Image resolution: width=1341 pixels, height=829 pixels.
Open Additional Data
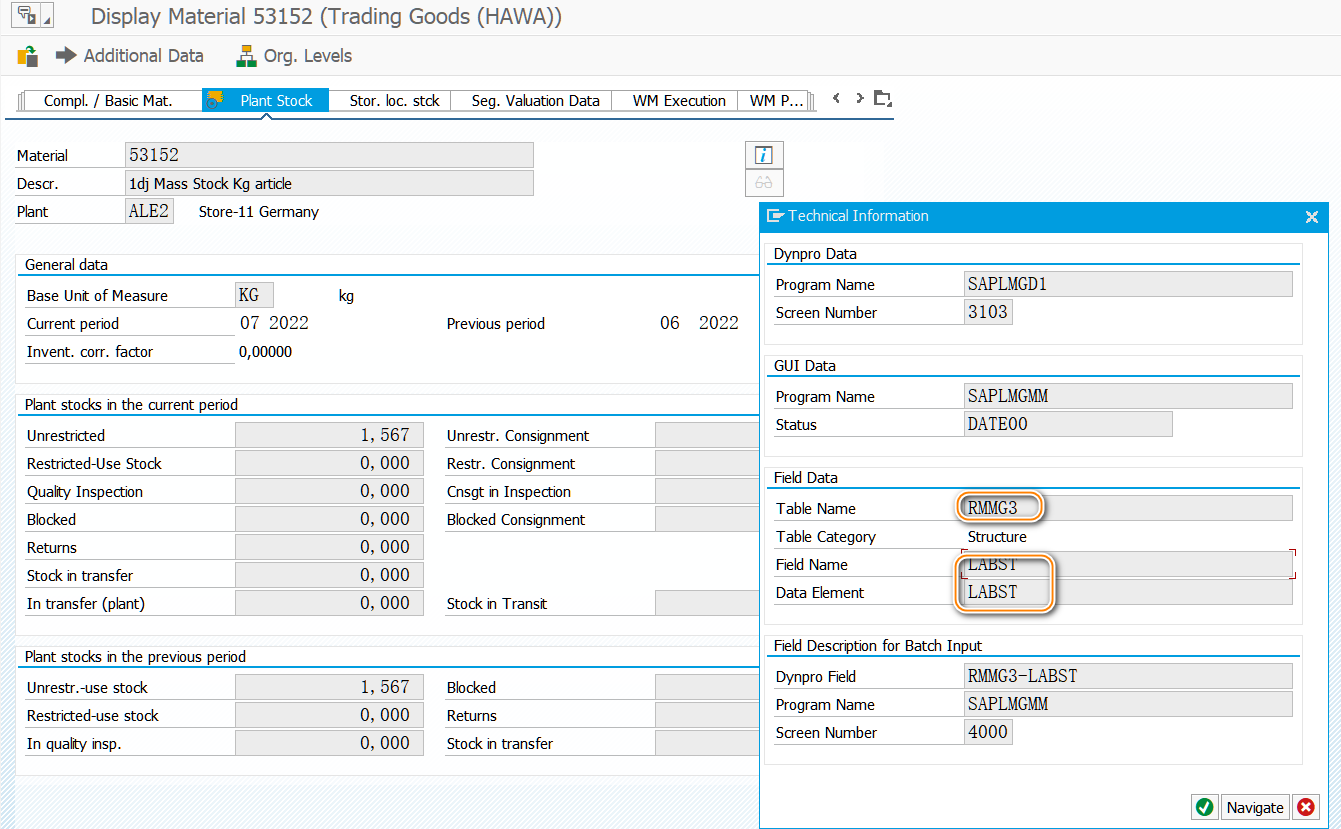click(x=129, y=56)
